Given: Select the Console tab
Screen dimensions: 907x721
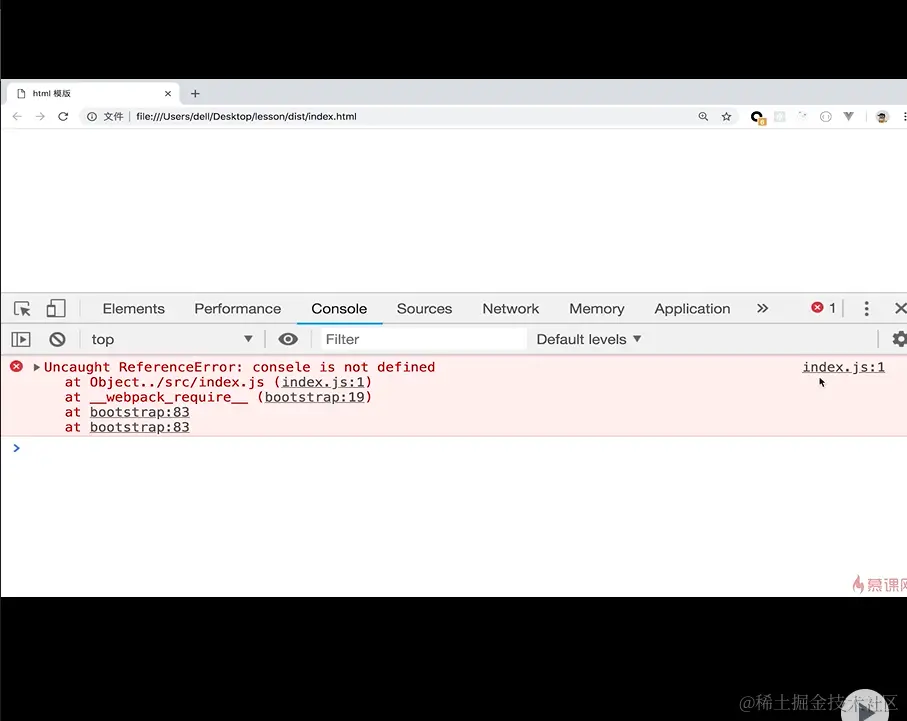Looking at the screenshot, I should pos(339,308).
